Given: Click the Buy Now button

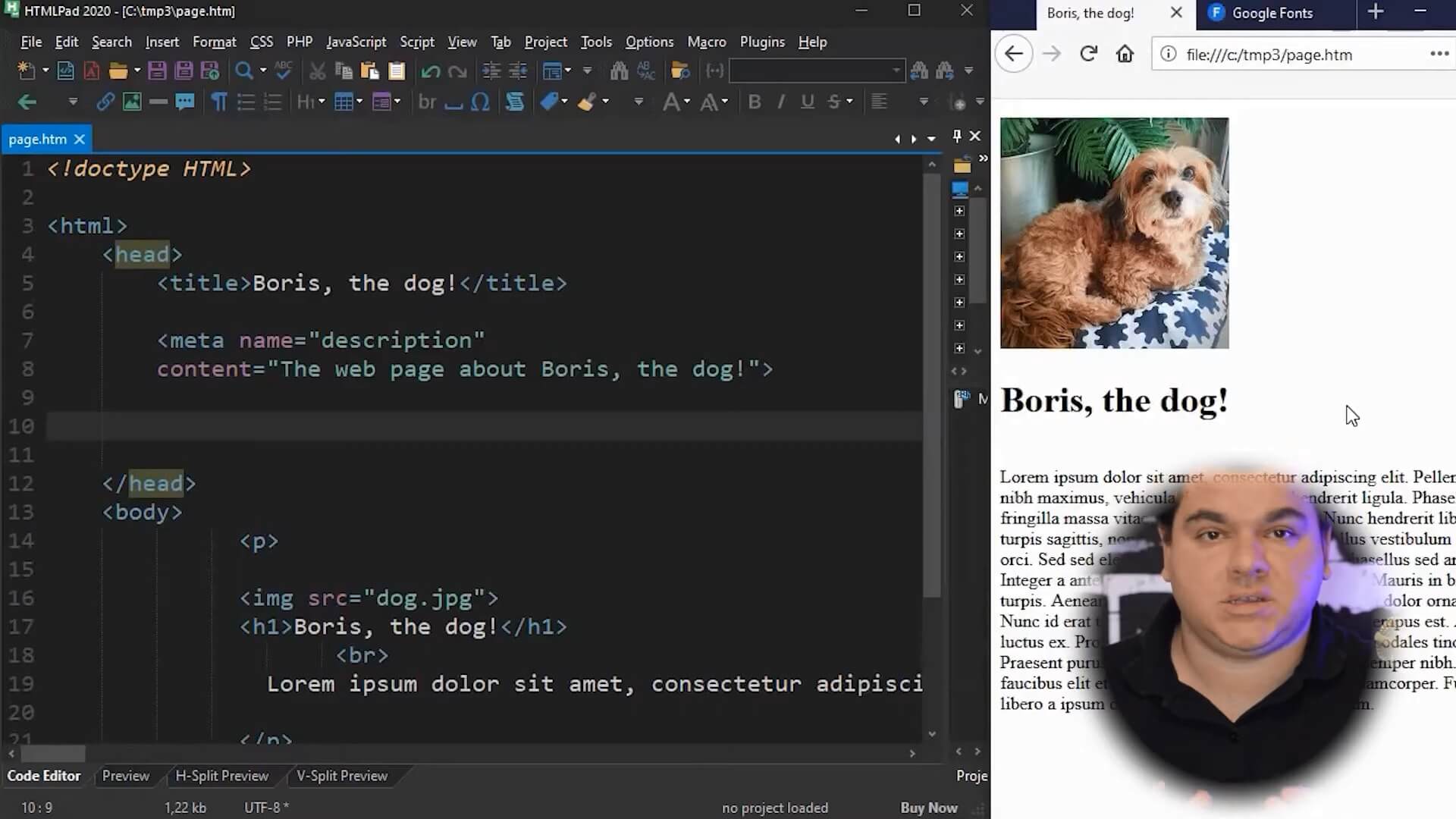Looking at the screenshot, I should point(928,808).
